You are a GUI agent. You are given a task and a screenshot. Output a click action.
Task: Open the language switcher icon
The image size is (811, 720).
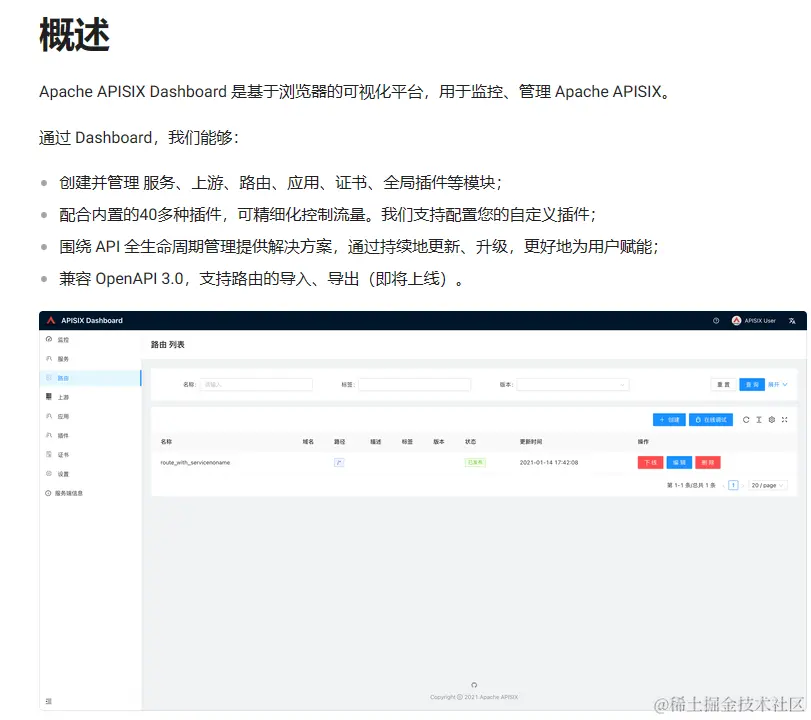click(x=792, y=321)
